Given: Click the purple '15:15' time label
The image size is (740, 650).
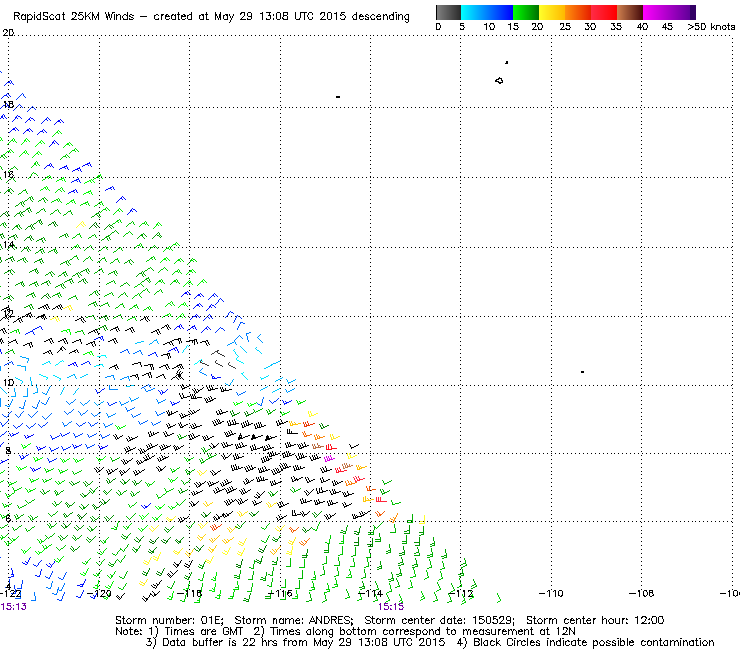Looking at the screenshot, I should (391, 607).
